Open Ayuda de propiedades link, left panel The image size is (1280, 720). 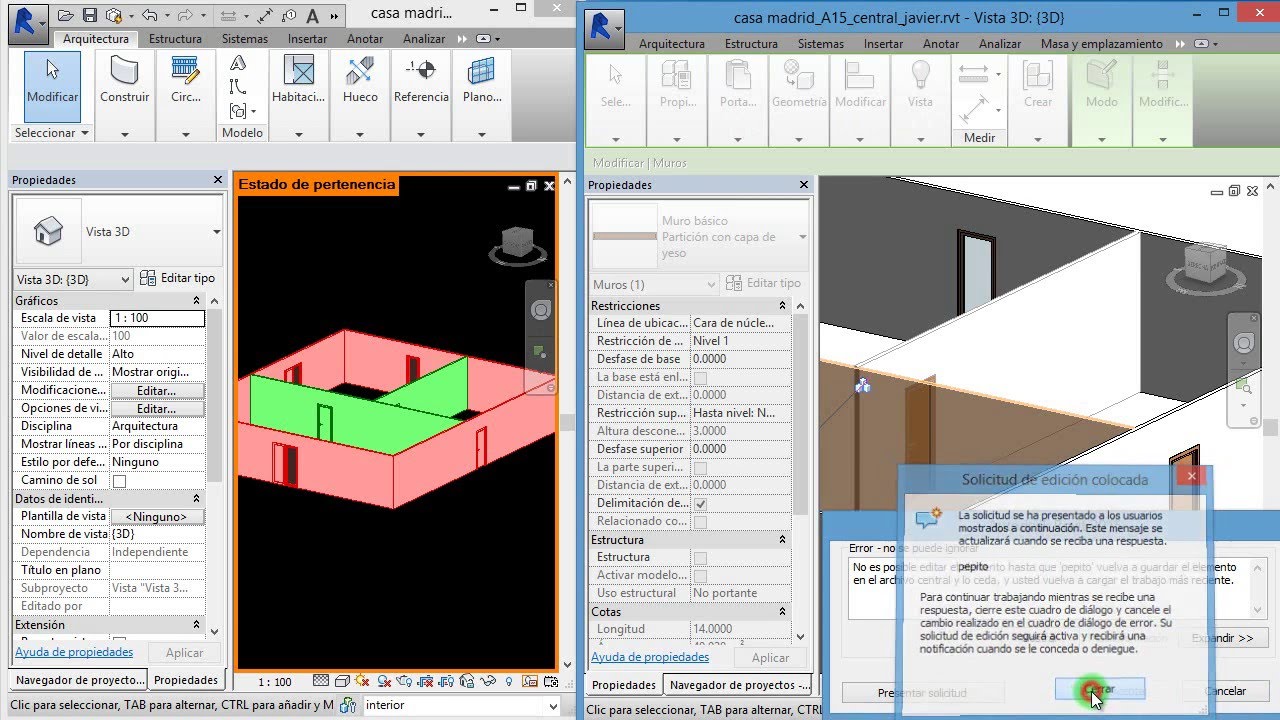pyautogui.click(x=74, y=652)
